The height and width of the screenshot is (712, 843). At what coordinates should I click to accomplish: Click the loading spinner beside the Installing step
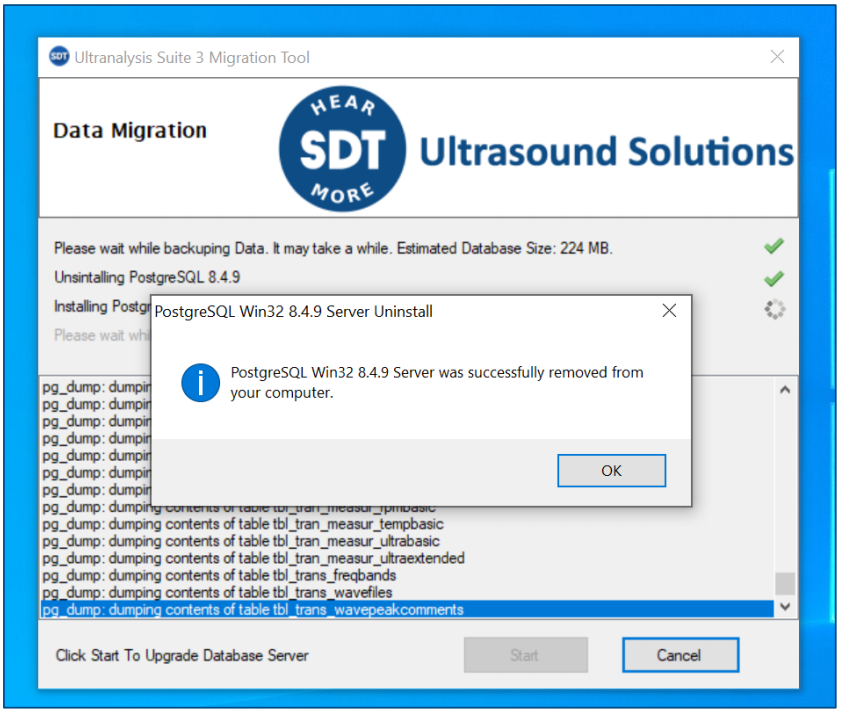[x=774, y=309]
